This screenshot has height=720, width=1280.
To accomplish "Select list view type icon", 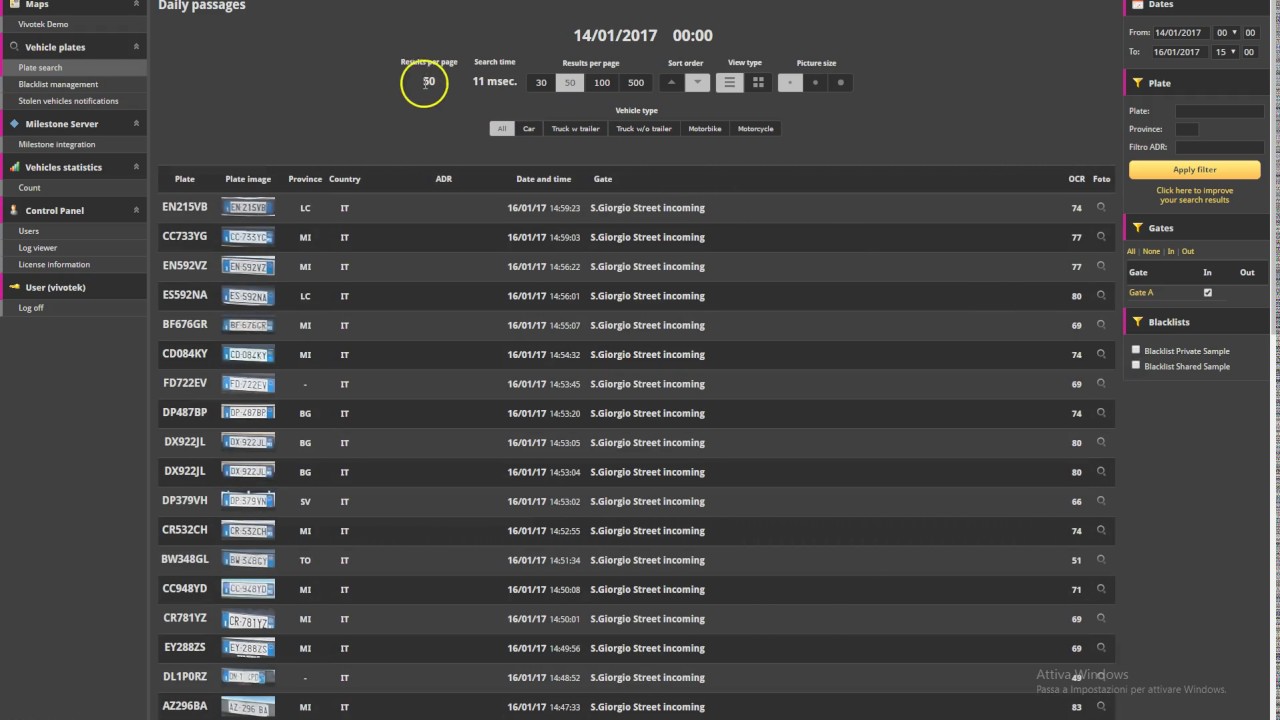I will (729, 83).
